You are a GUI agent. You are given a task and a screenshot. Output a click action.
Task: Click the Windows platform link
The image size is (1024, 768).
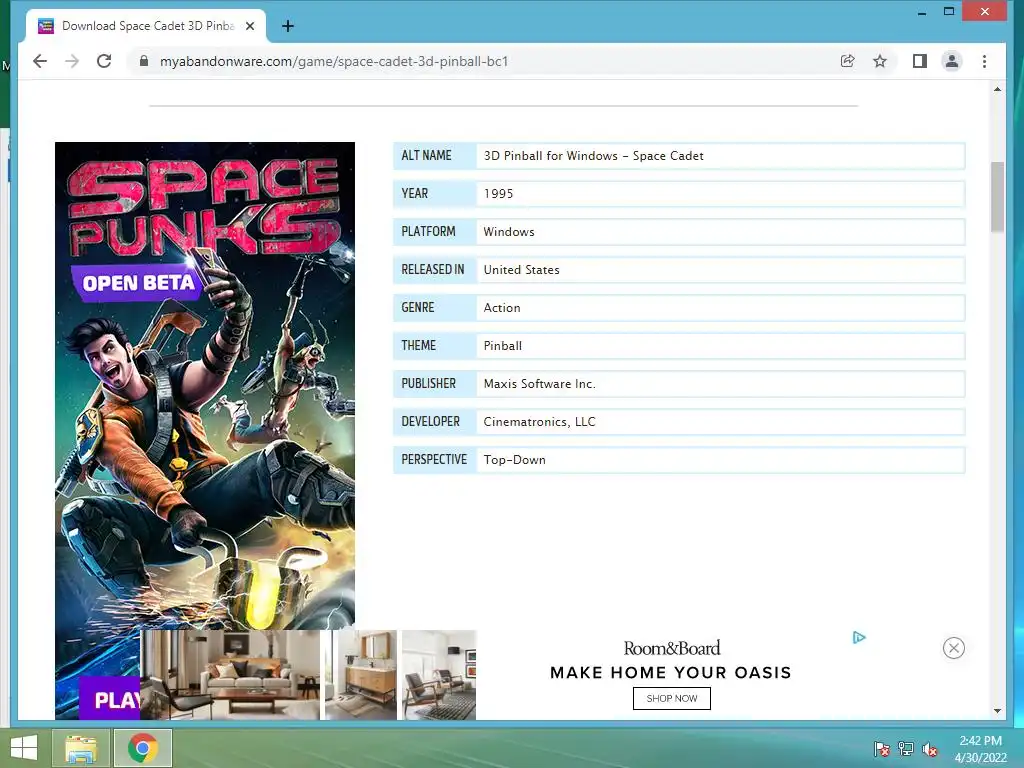point(509,232)
